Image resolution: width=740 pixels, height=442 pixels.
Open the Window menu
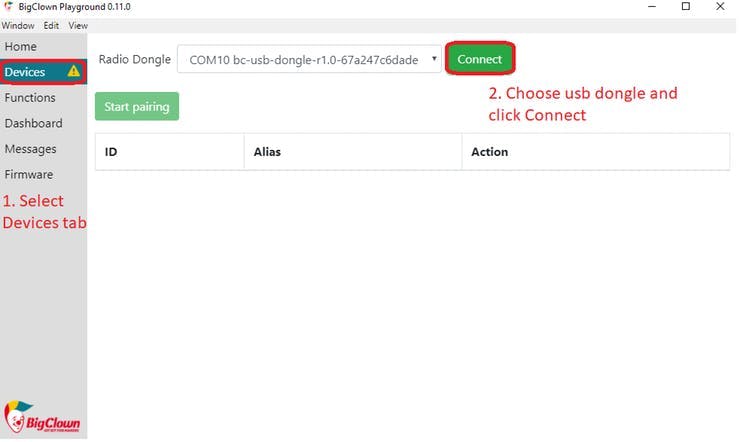click(x=17, y=25)
